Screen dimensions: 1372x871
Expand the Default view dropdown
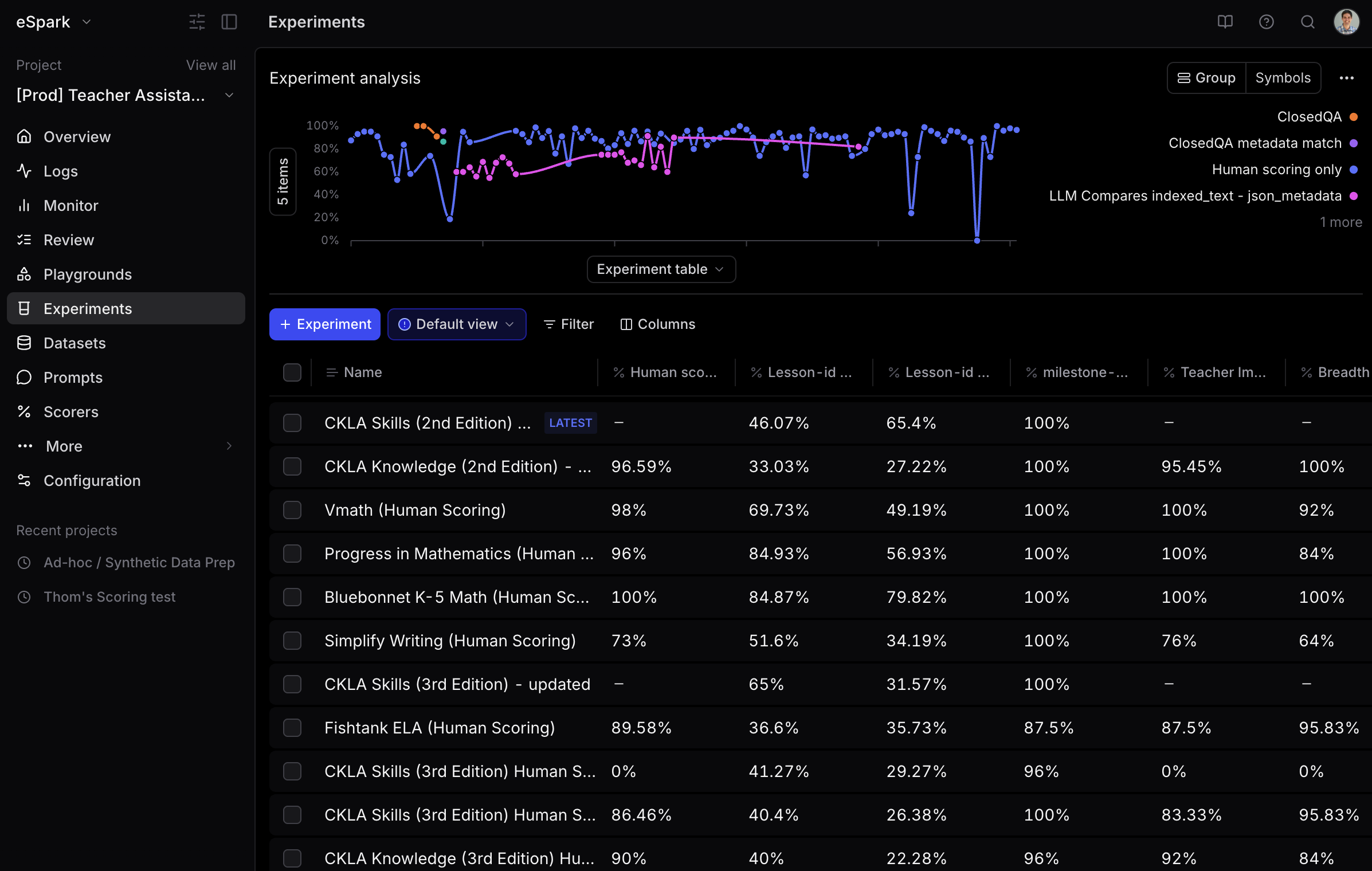point(456,324)
